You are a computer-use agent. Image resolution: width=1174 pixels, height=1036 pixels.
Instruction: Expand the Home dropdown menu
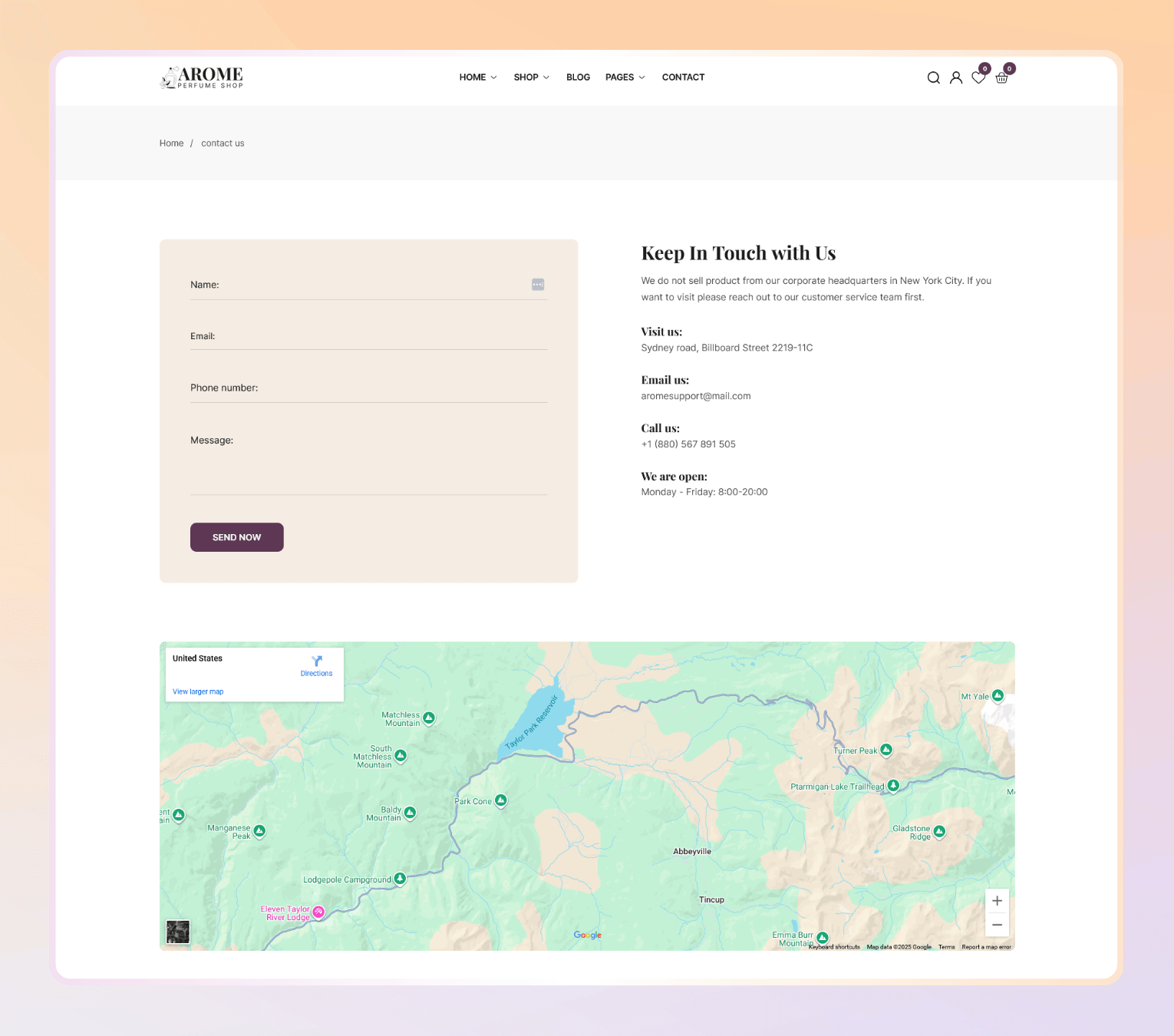[x=478, y=78]
